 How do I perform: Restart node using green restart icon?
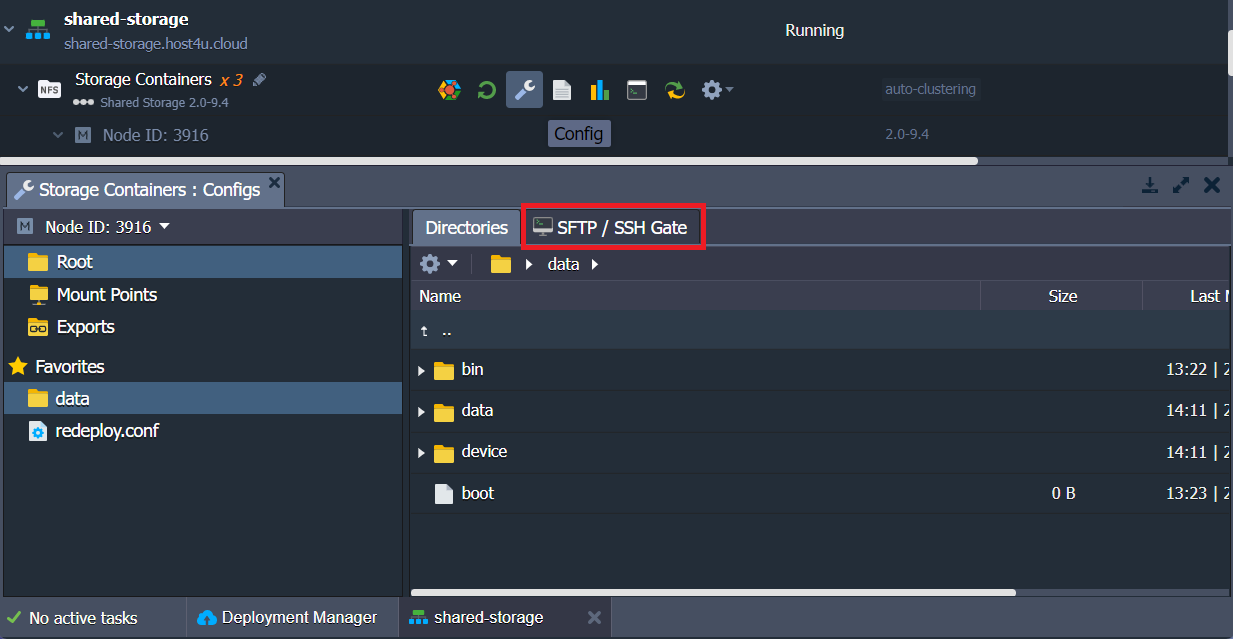pyautogui.click(x=486, y=90)
